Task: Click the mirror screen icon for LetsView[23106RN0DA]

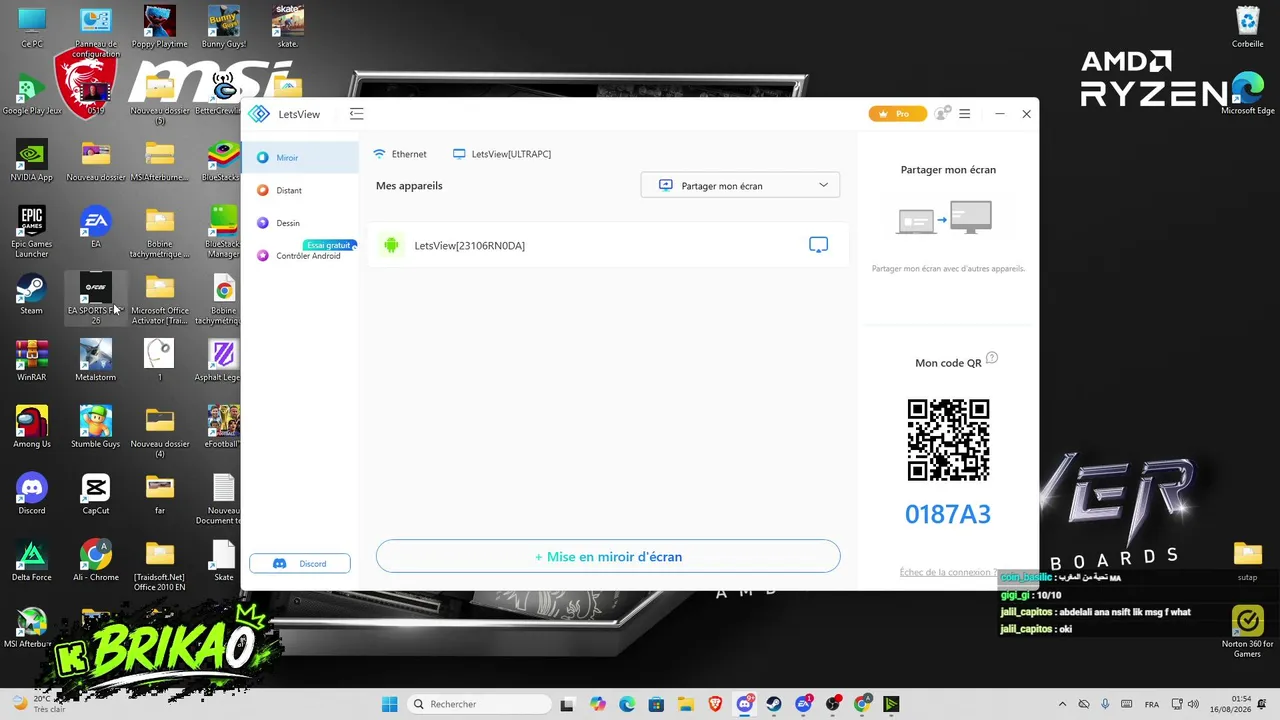Action: click(818, 245)
